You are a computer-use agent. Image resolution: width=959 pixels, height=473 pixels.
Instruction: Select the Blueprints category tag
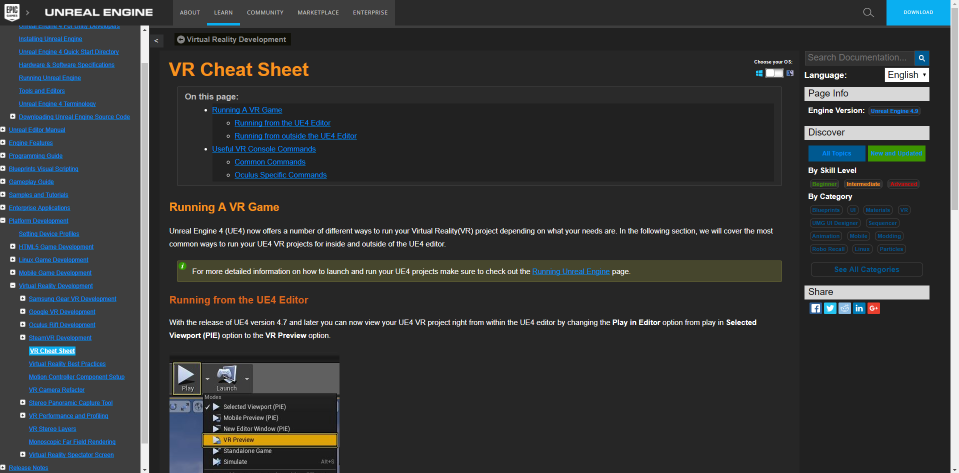[826, 210]
